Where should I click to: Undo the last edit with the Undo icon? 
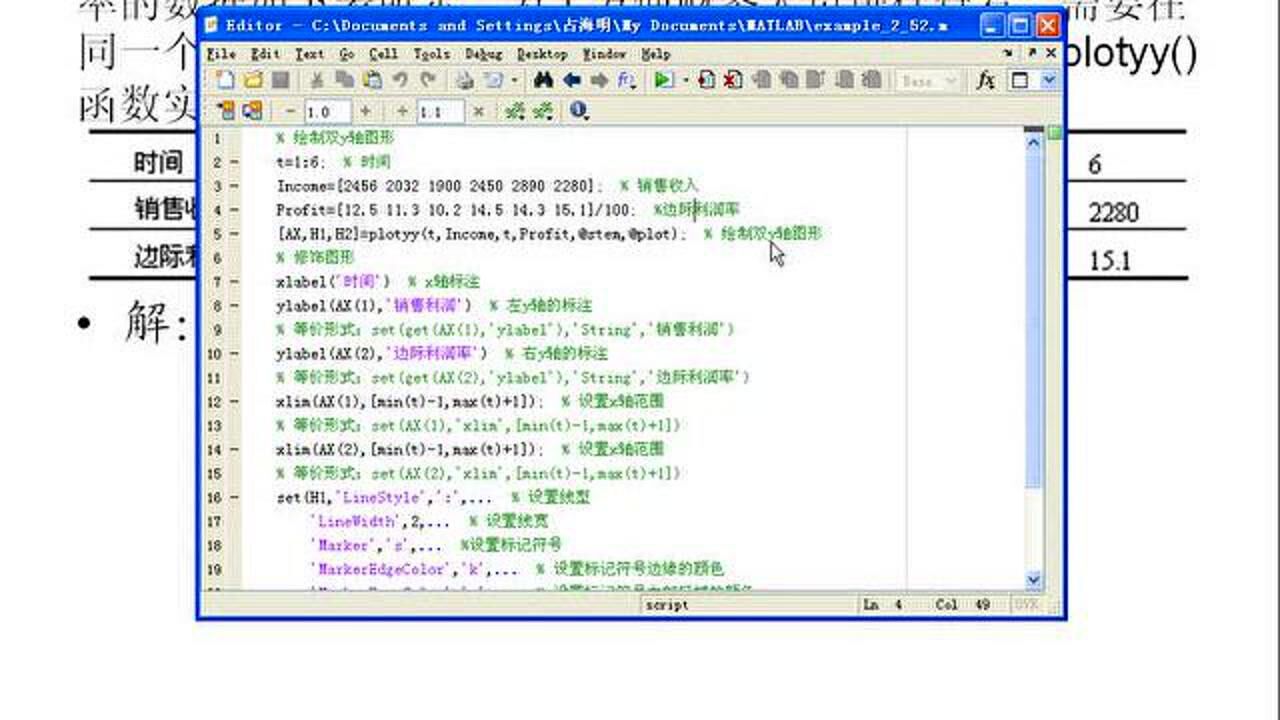(400, 80)
